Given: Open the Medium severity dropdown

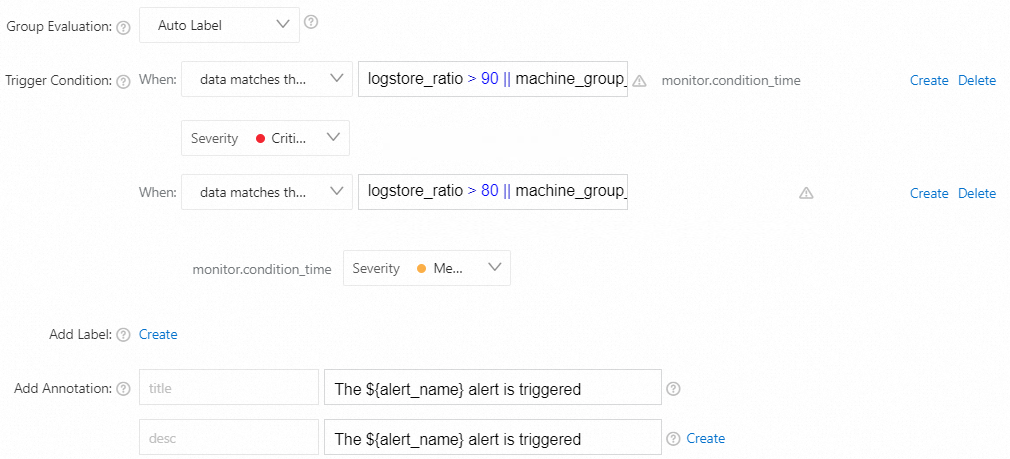Looking at the screenshot, I should pos(426,268).
